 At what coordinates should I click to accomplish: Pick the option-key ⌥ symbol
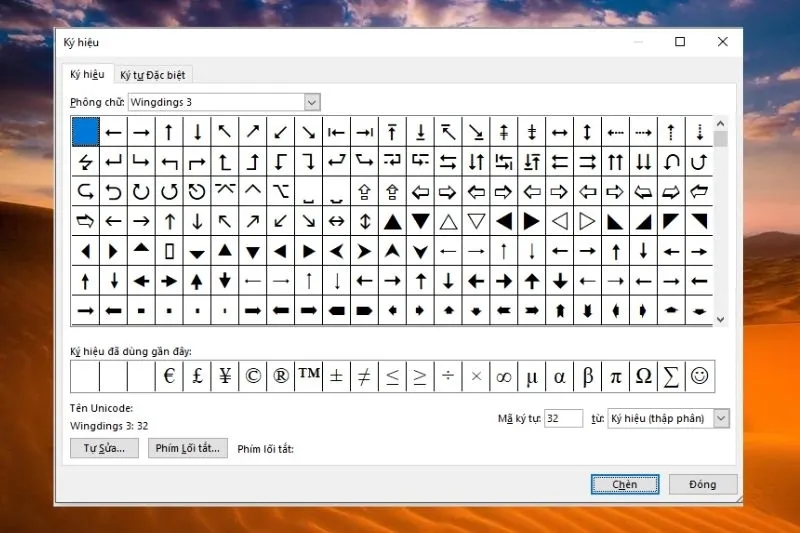pos(281,192)
